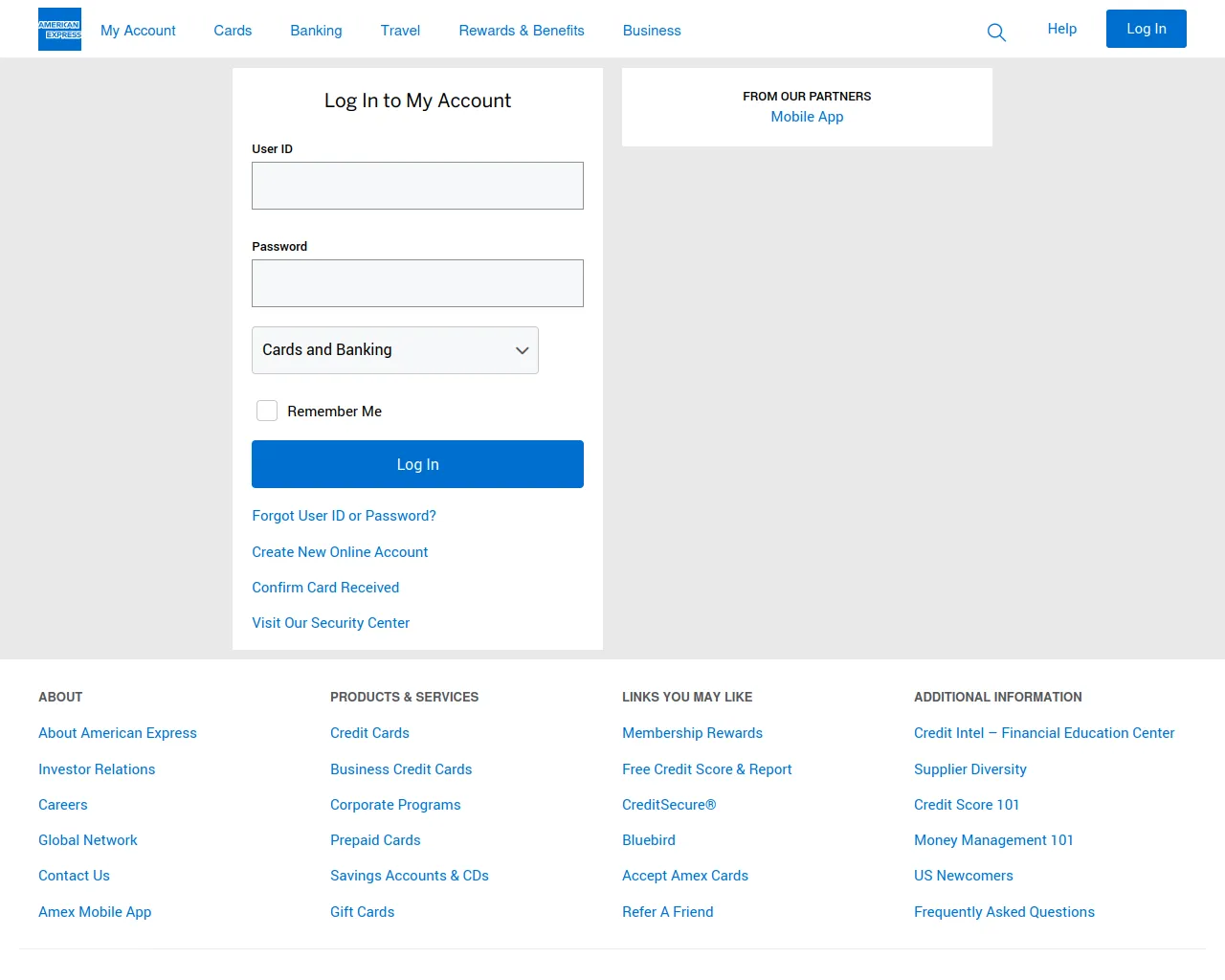Submit the form with the blue Log In button
Screen dimensions: 1225x980
[x=417, y=464]
